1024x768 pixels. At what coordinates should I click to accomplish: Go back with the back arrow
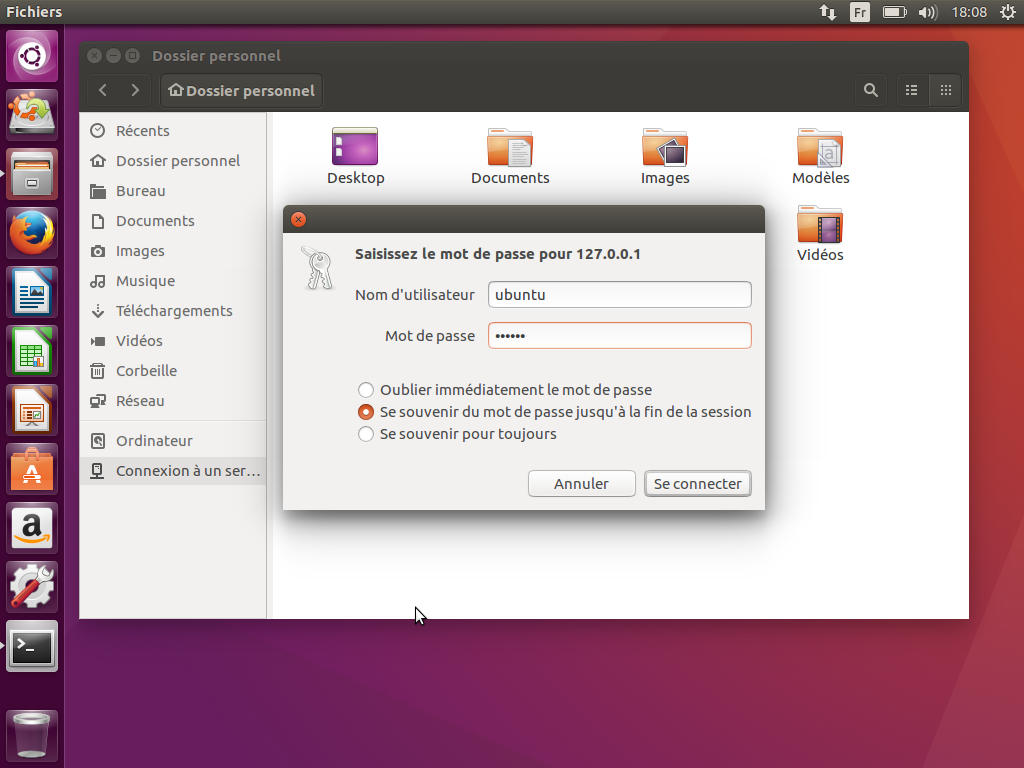pos(103,90)
